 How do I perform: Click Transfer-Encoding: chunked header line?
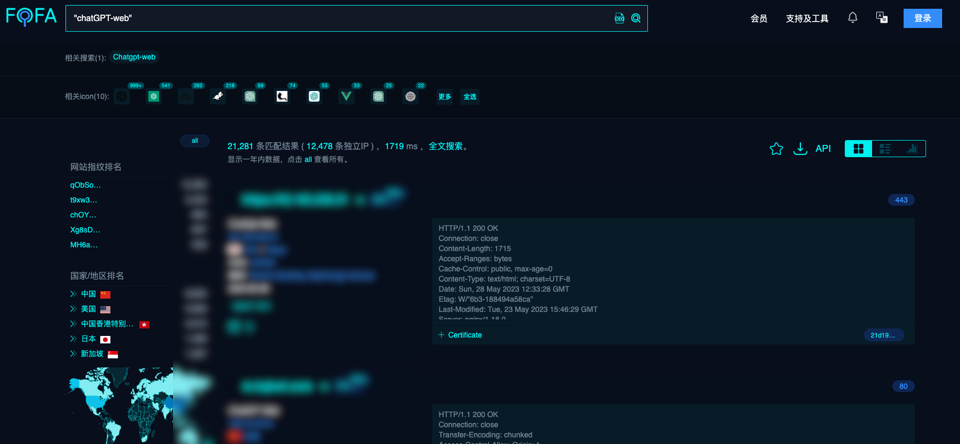coord(486,435)
